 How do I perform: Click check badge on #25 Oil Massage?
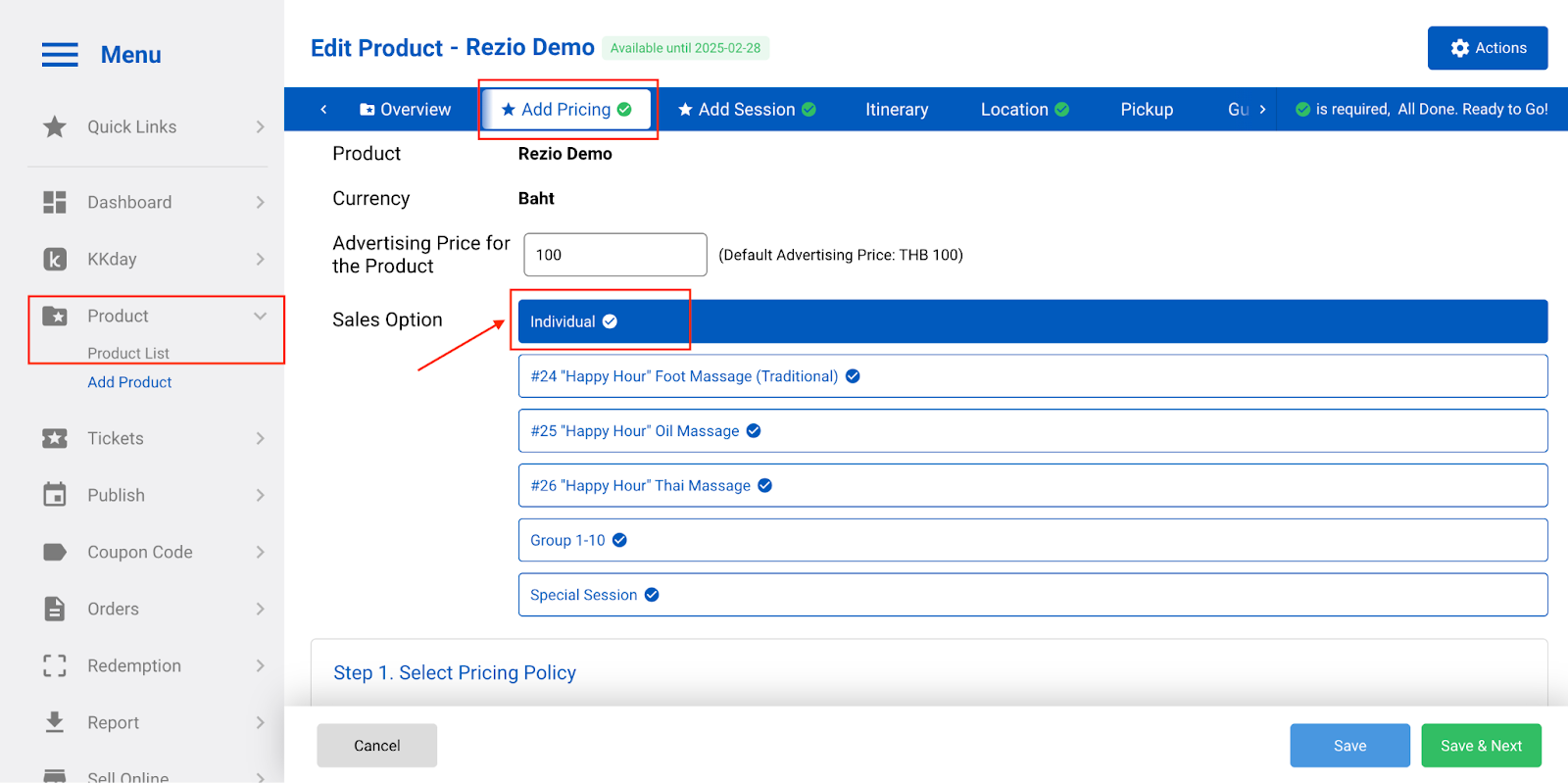click(x=754, y=430)
